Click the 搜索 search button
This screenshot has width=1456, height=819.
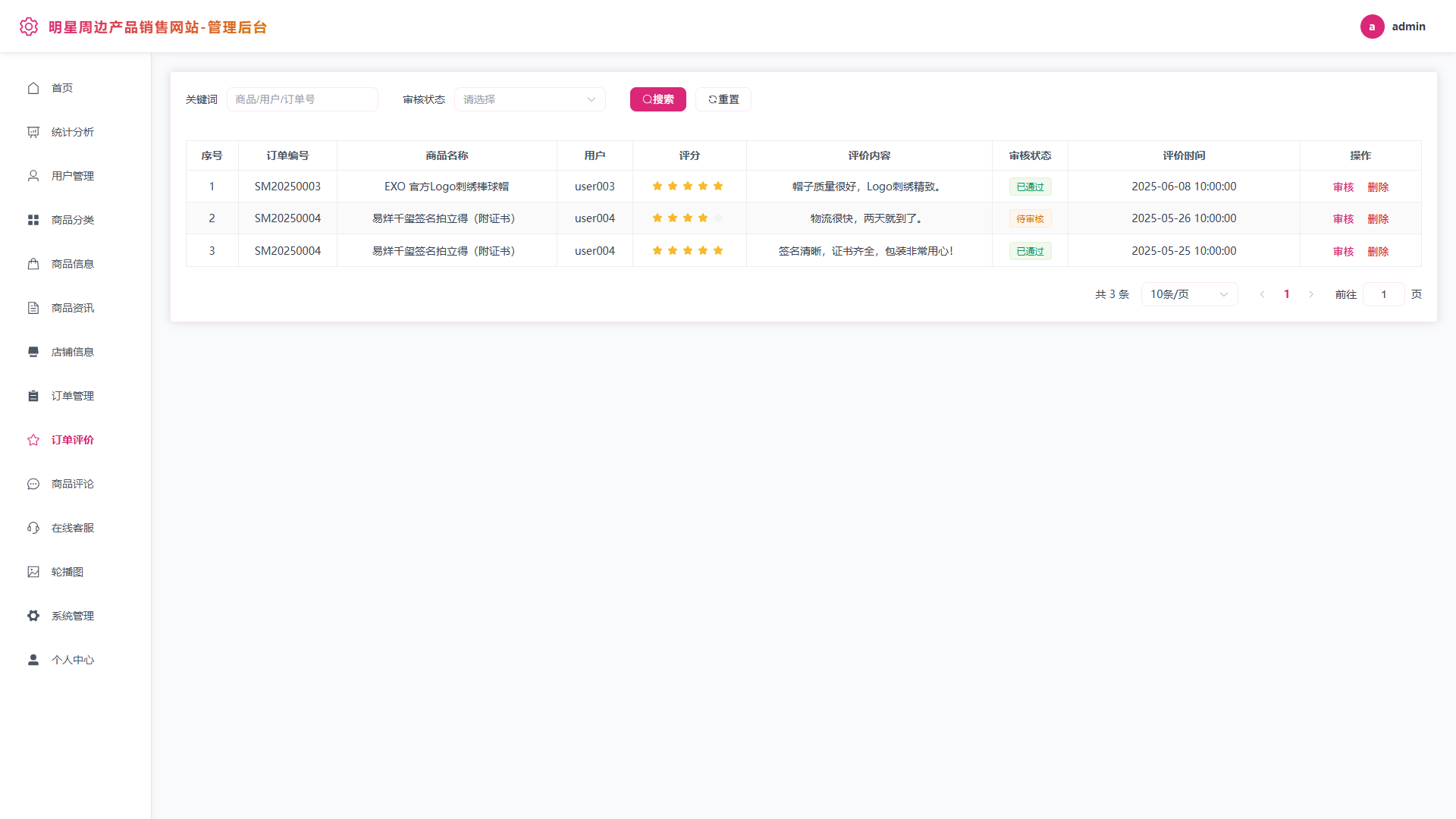pyautogui.click(x=658, y=99)
